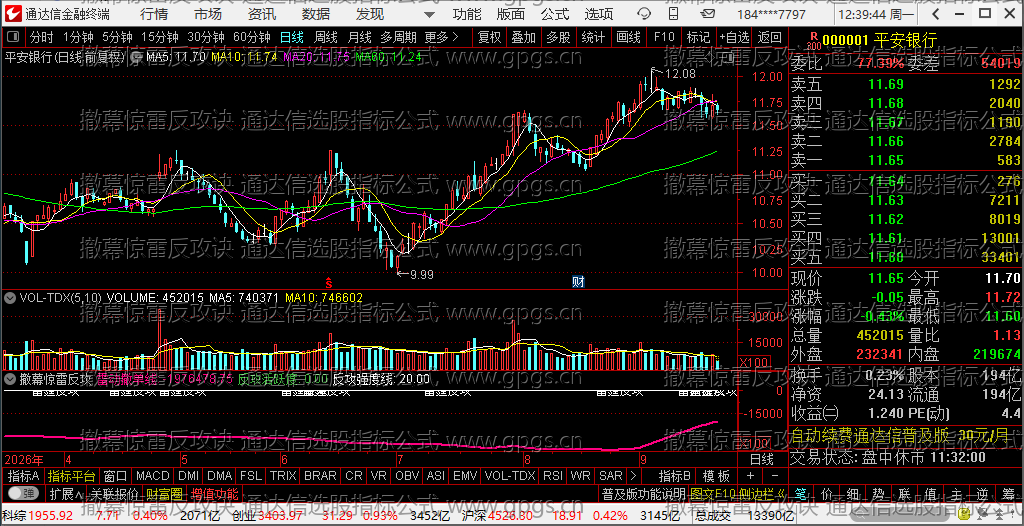Toggle 叠加 overlay mode
Image resolution: width=1024 pixels, height=526 pixels.
(x=524, y=37)
